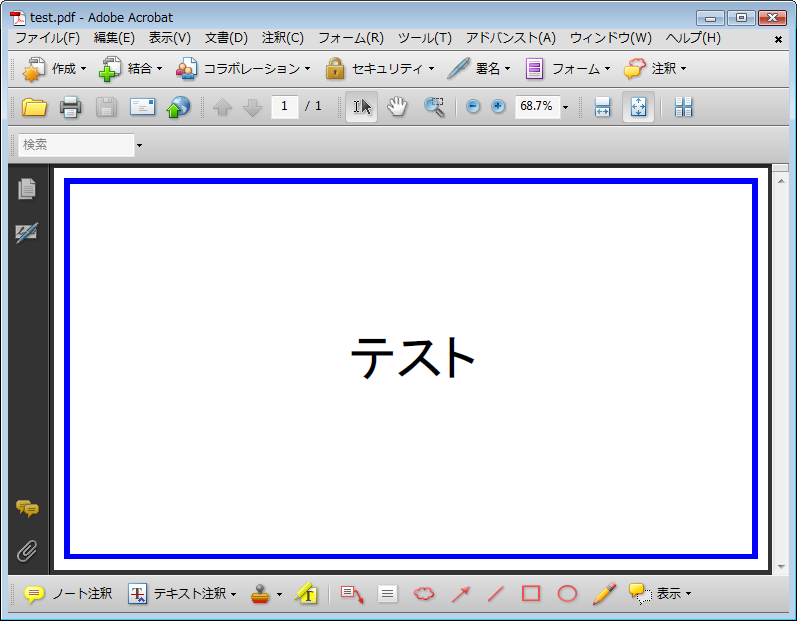Expand the テキスト注釈 dropdown arrow
Viewport: 797px width, 621px height.
click(x=233, y=594)
